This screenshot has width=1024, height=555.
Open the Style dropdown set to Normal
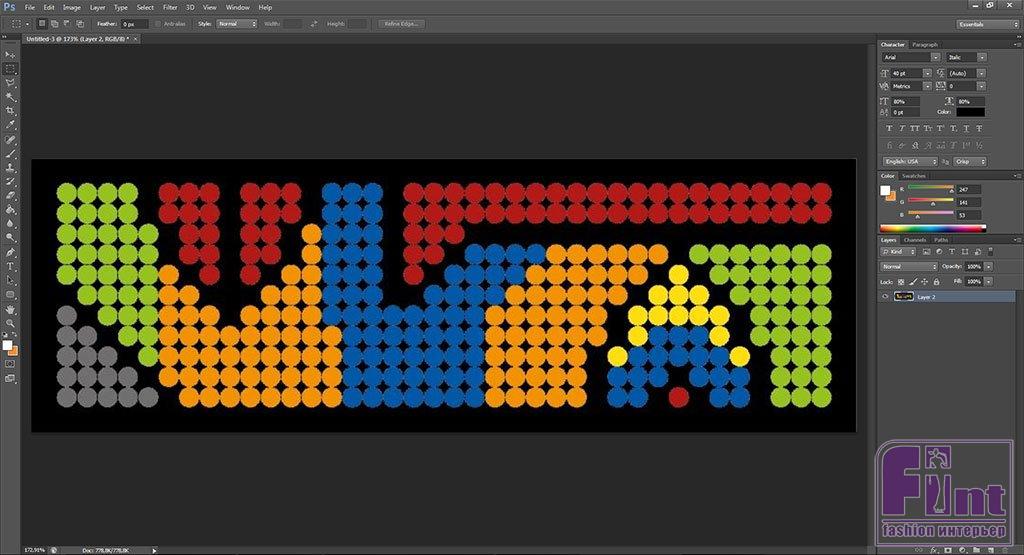coord(238,23)
